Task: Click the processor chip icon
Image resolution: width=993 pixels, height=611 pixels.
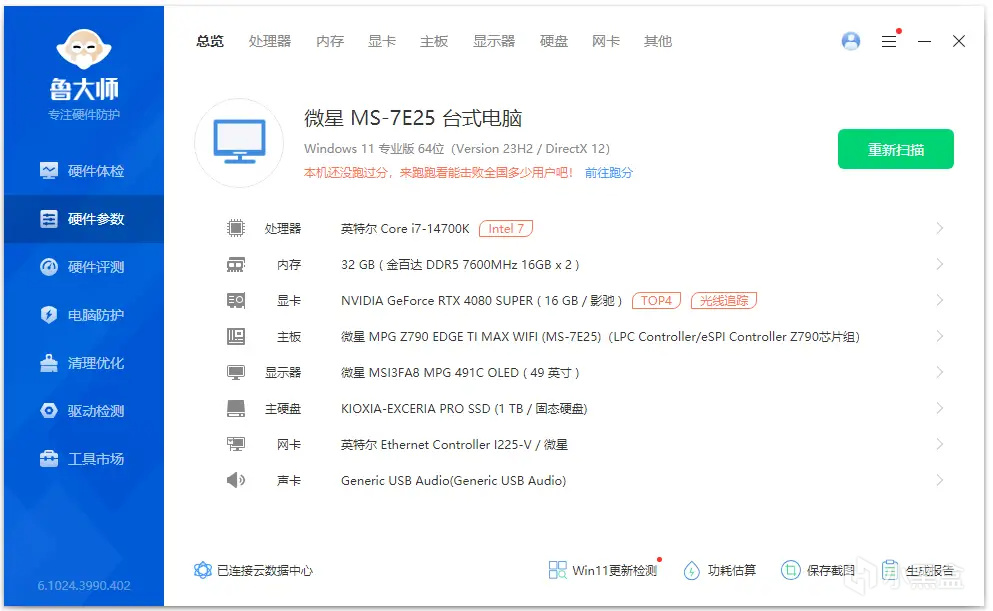Action: pos(236,228)
